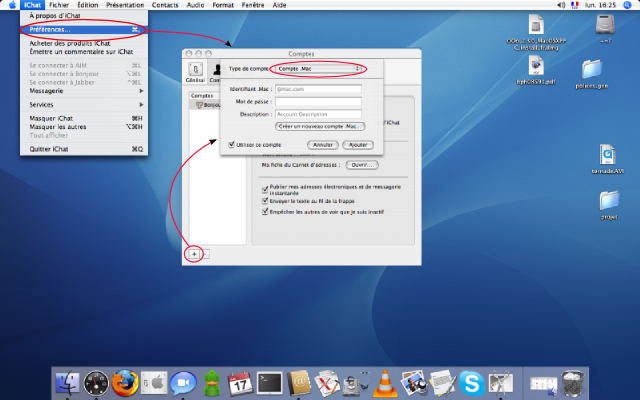
Task: Select the polices_gen folder on desktop
Action: click(591, 74)
